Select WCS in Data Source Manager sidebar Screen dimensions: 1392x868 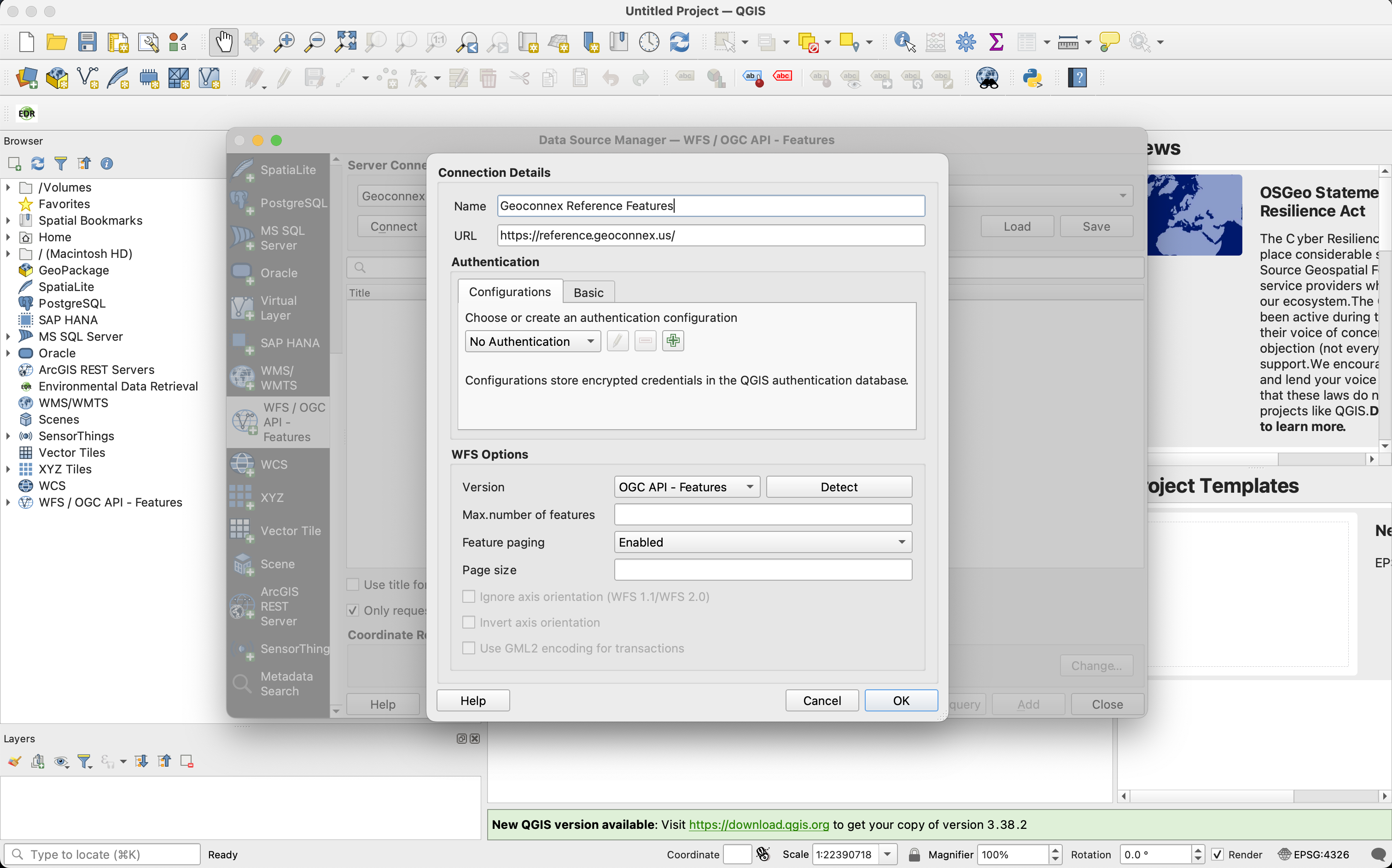coord(279,465)
